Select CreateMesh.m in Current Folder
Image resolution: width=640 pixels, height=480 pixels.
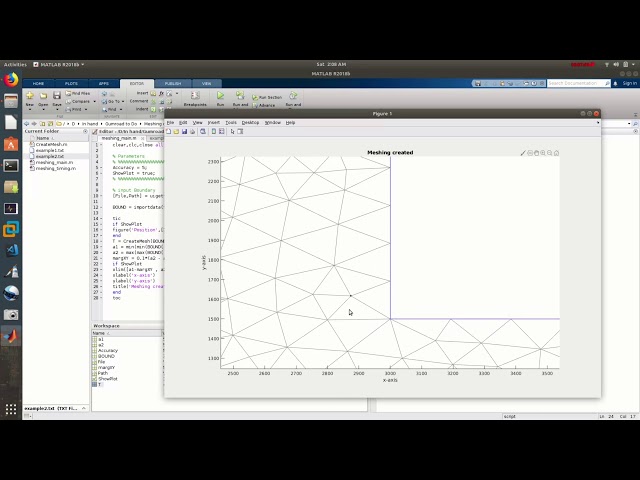51,144
